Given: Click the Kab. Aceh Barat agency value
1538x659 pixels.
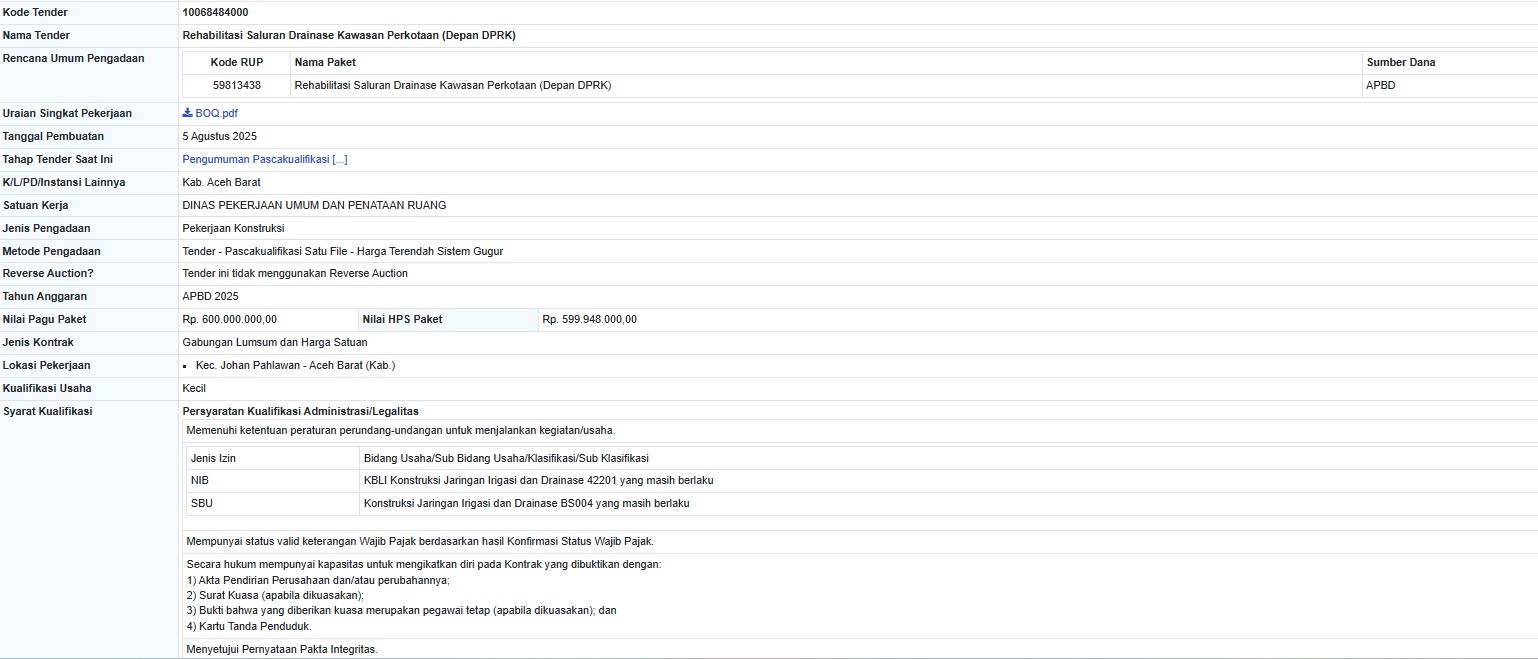Looking at the screenshot, I should pyautogui.click(x=221, y=183).
